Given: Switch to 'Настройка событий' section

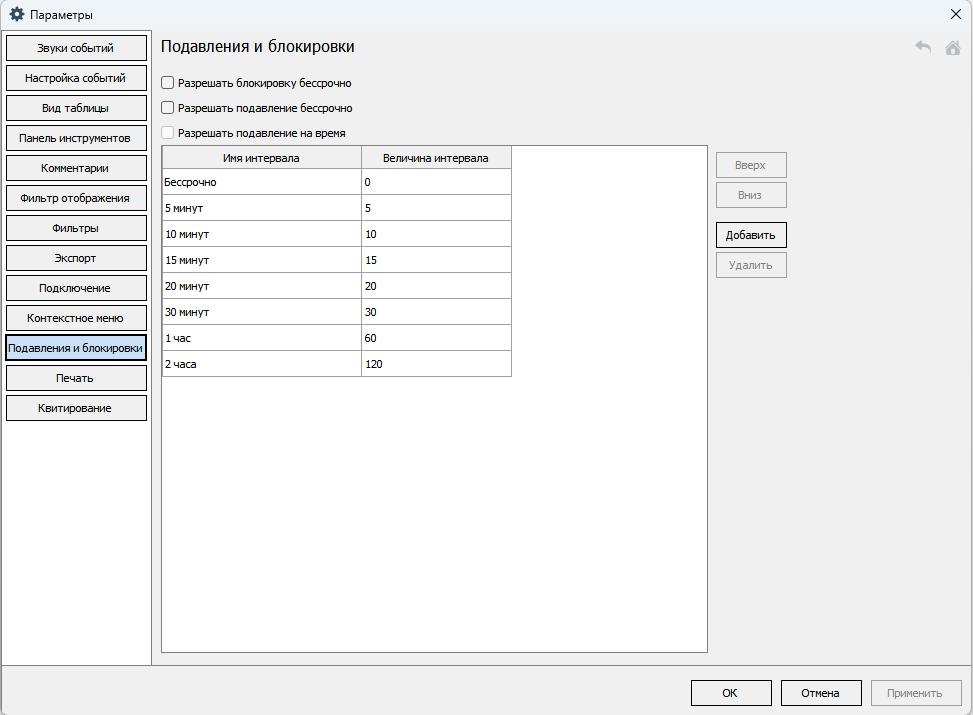Looking at the screenshot, I should tap(76, 78).
